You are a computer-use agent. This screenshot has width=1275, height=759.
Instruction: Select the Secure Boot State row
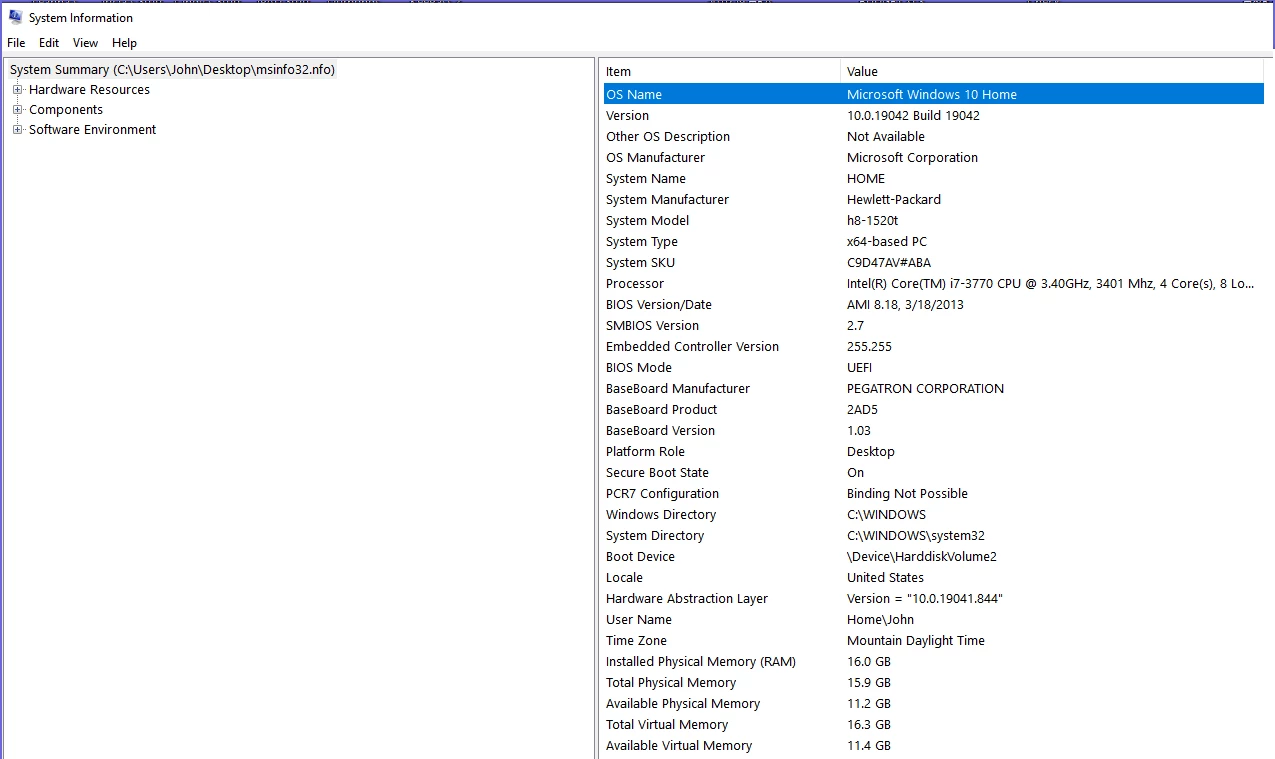[x=933, y=472]
